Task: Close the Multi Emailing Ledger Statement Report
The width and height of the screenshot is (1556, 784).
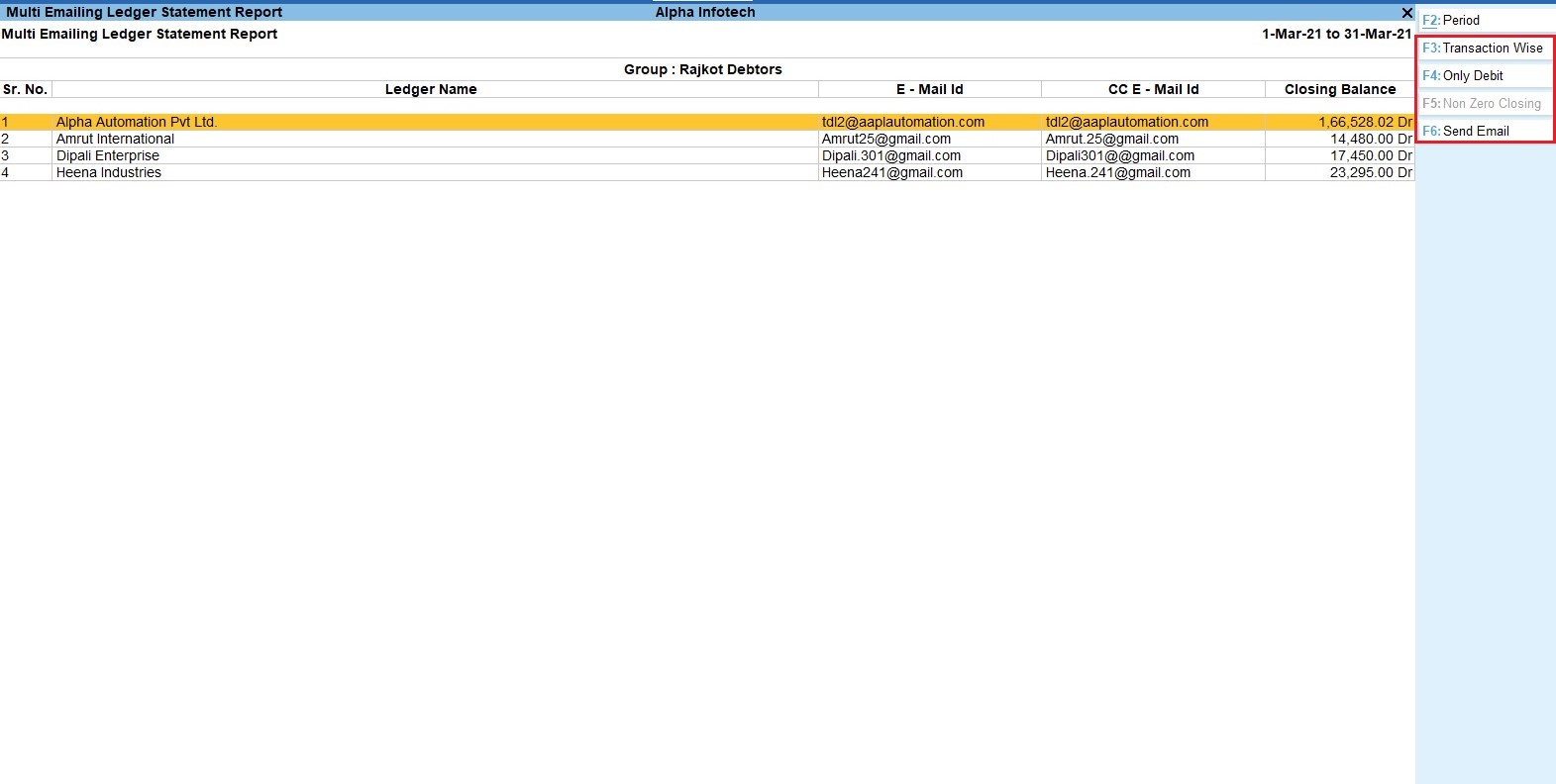Action: 1406,13
